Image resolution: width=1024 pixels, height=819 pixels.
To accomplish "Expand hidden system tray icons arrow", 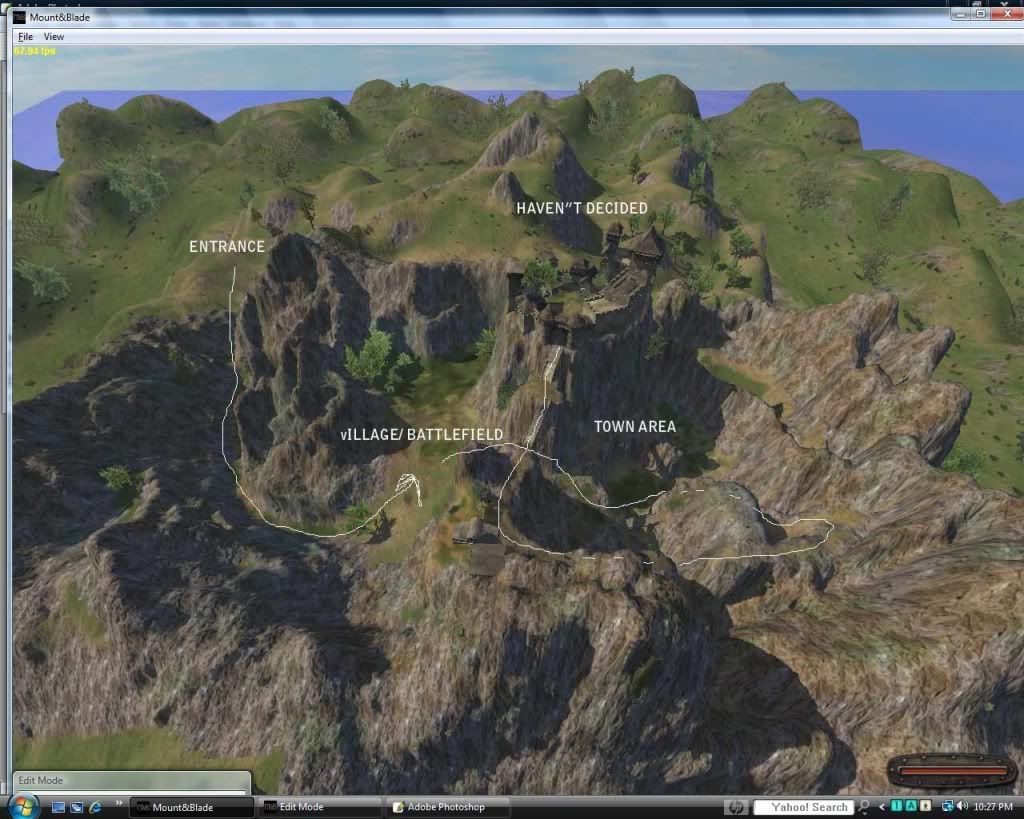I will [x=881, y=807].
